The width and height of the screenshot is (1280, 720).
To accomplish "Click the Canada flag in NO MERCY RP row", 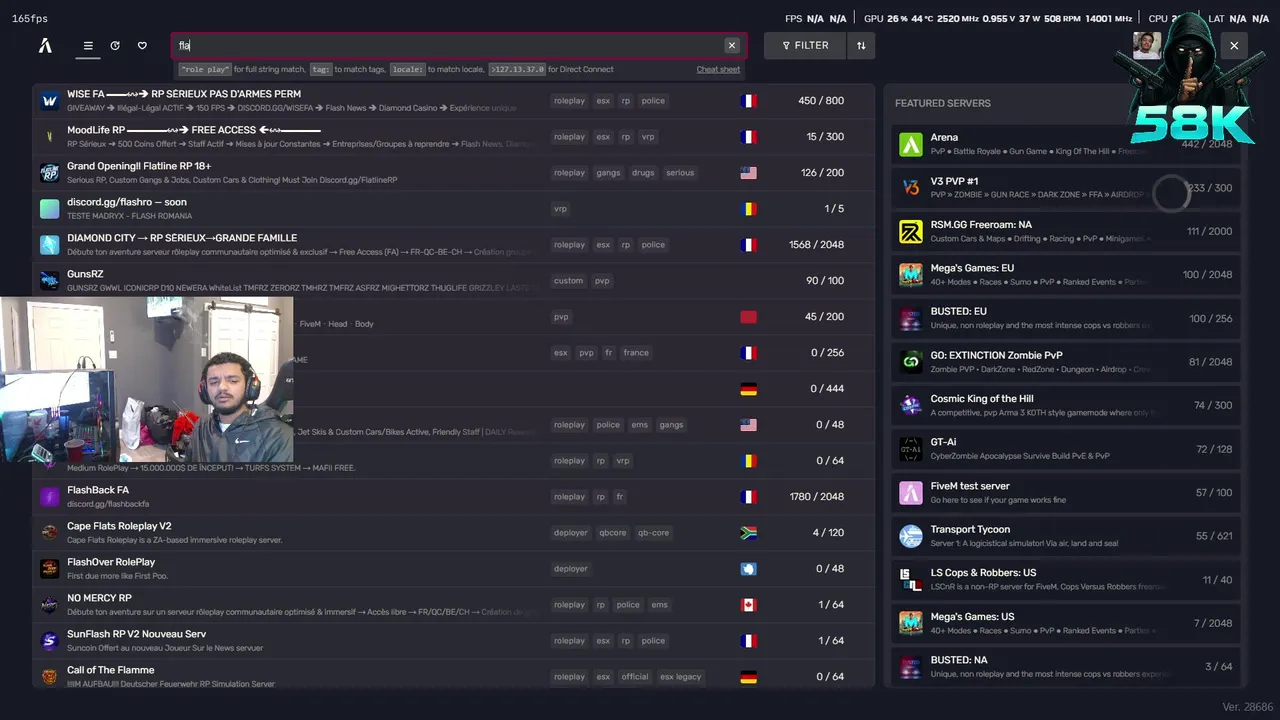I will click(x=748, y=605).
